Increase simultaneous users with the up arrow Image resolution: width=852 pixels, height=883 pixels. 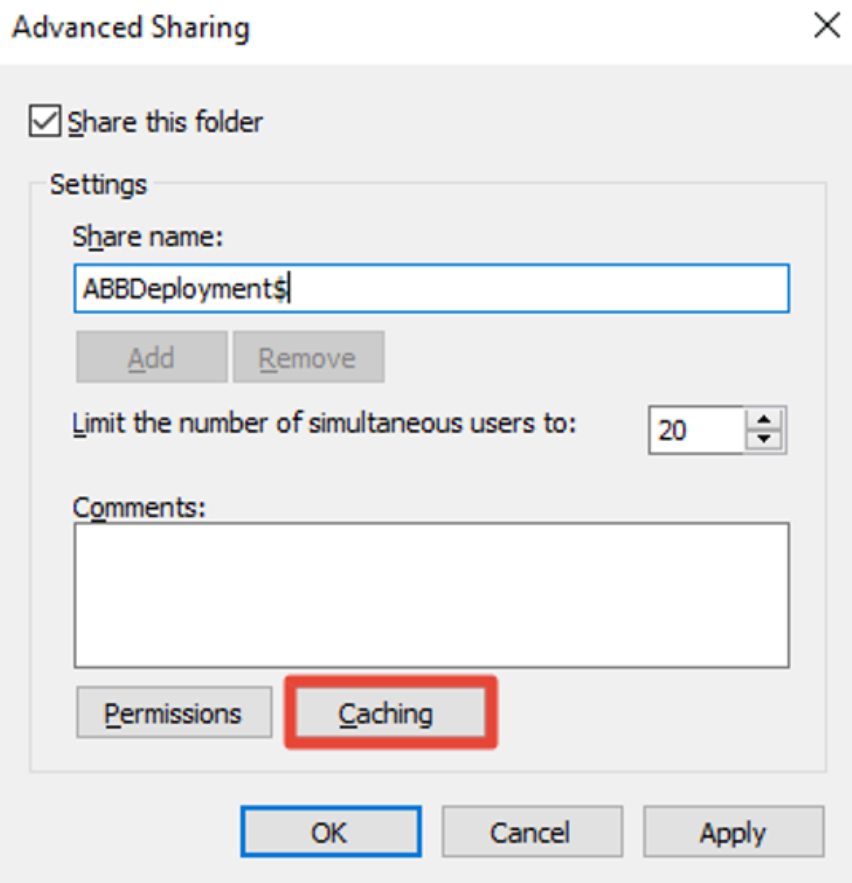pyautogui.click(x=764, y=420)
